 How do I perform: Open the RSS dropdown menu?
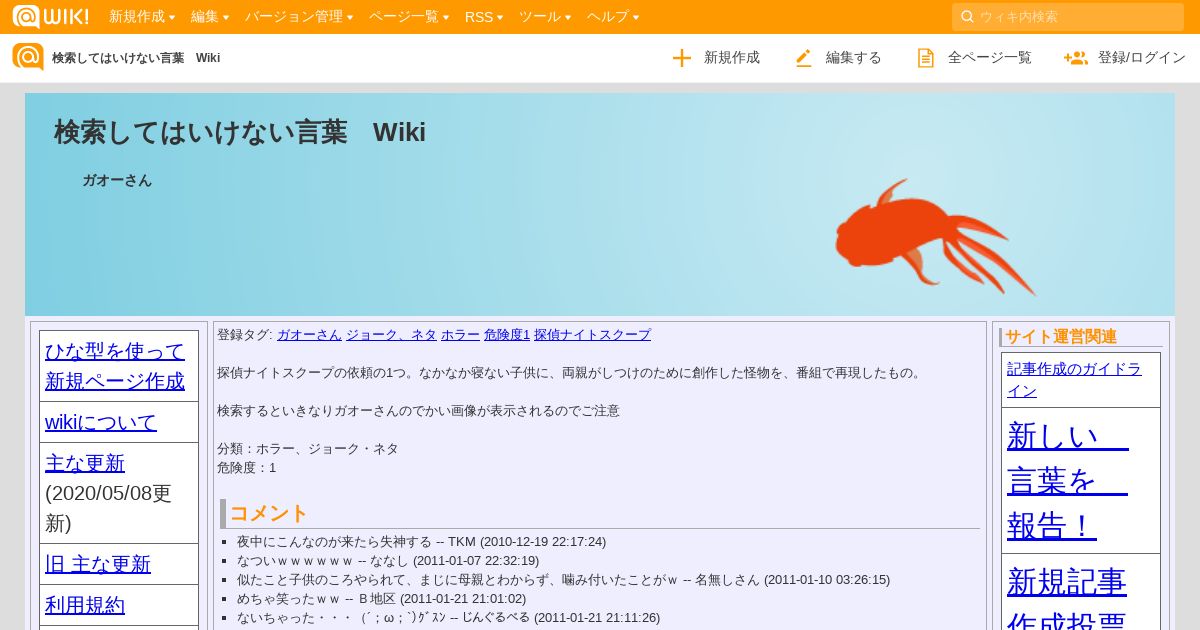[484, 17]
